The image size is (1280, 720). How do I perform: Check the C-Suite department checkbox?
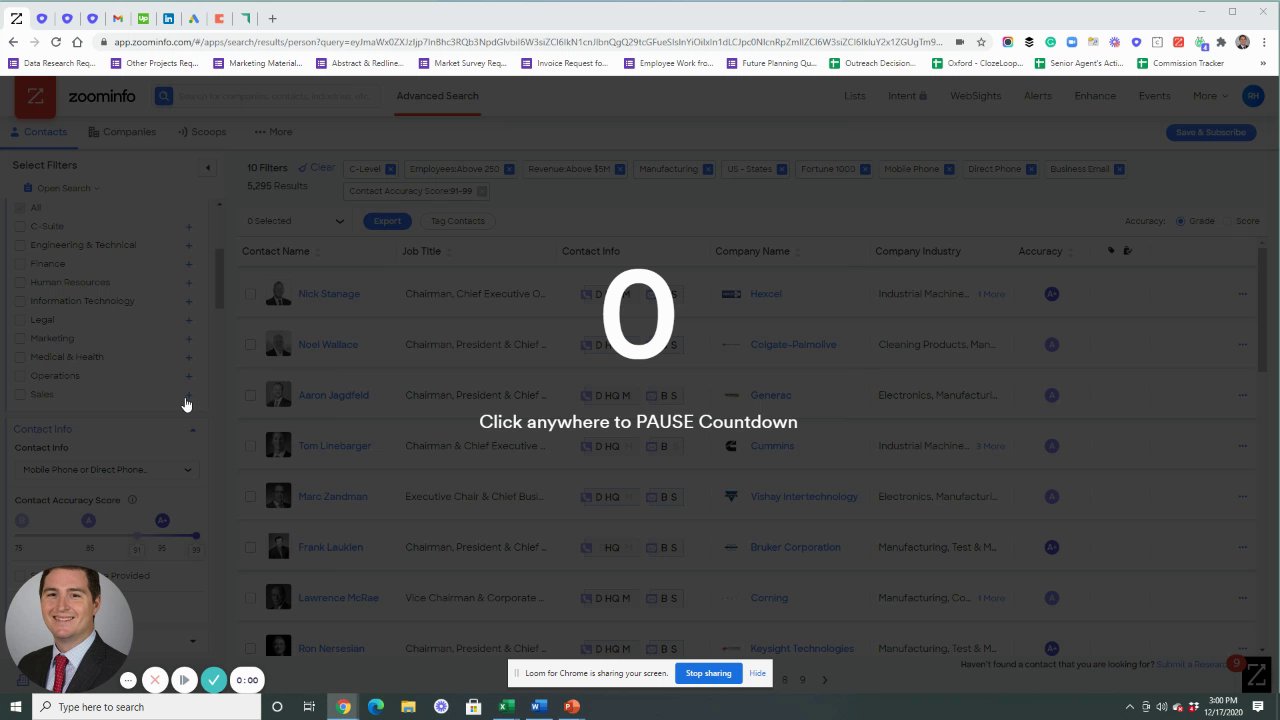pyautogui.click(x=20, y=227)
